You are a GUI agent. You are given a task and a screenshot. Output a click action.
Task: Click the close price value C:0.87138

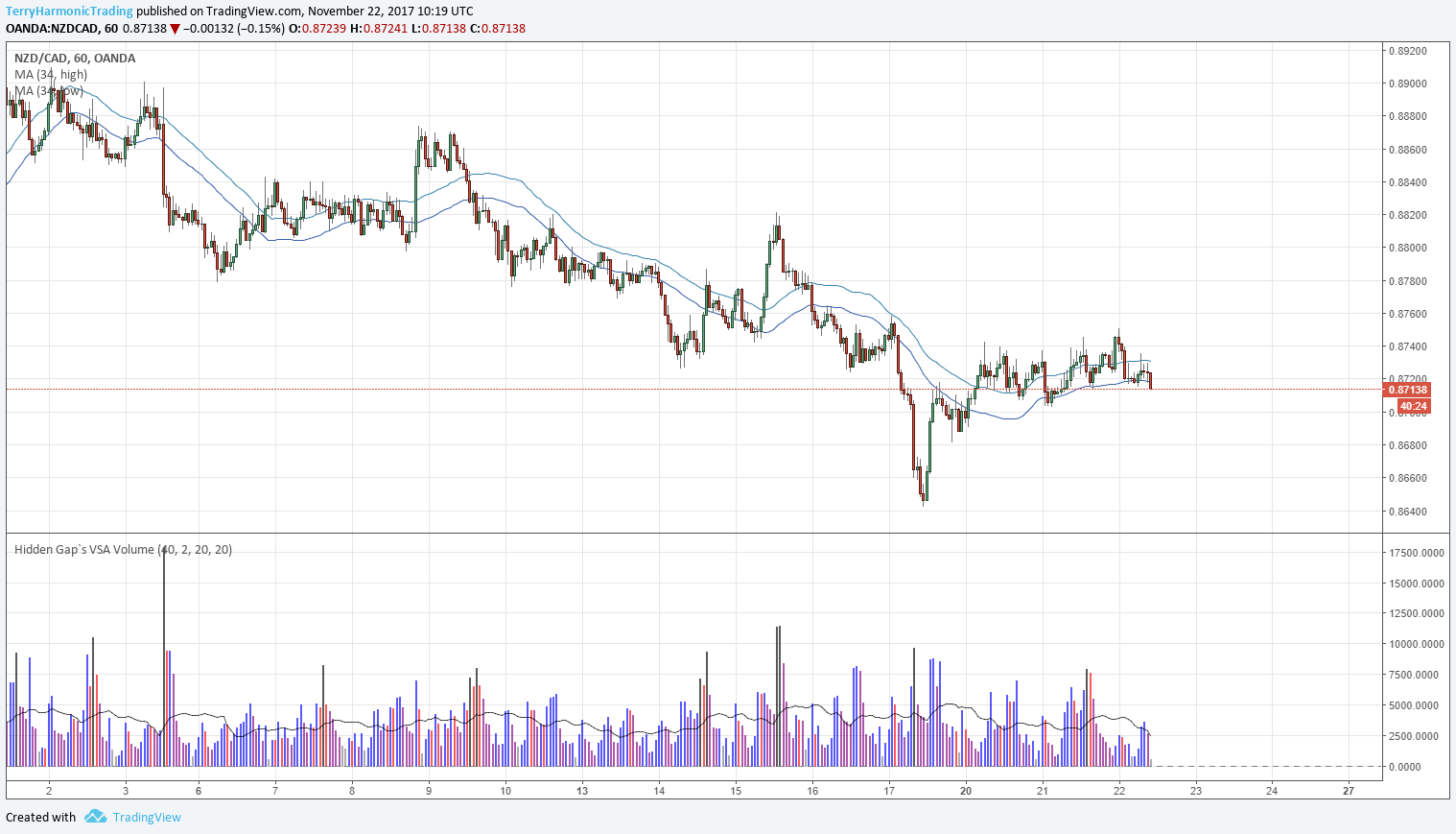[x=497, y=29]
